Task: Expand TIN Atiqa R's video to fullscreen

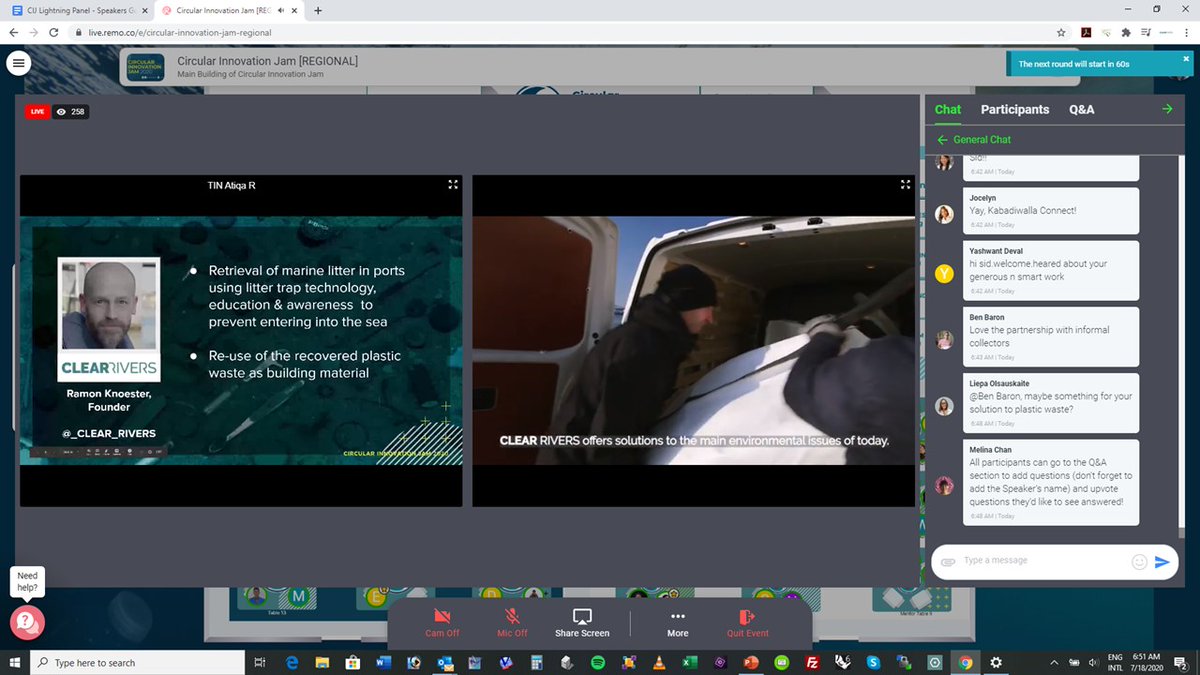Action: [452, 184]
